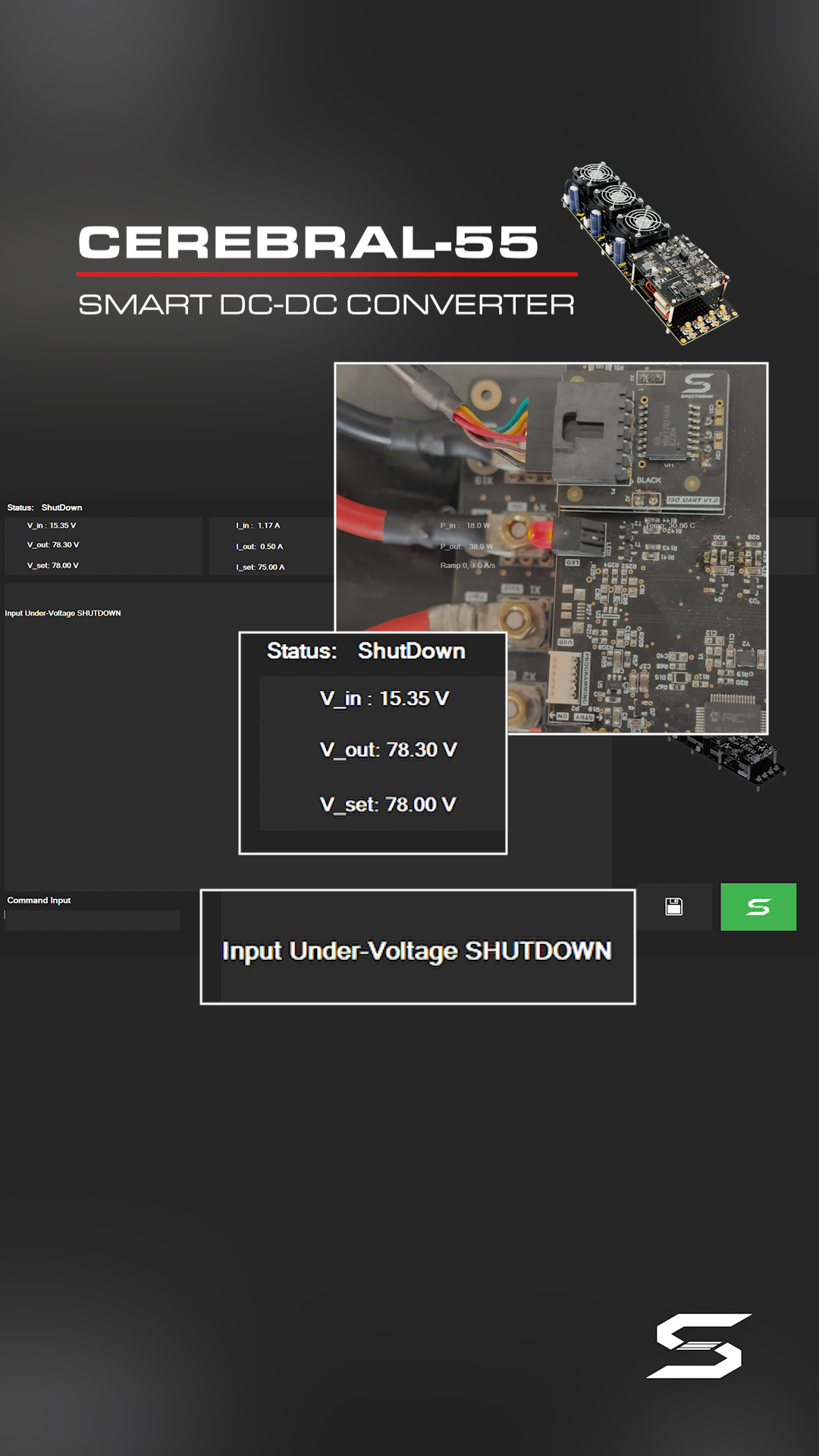
Task: Click the 'P_in : 18.0 W' value
Action: coord(465,526)
